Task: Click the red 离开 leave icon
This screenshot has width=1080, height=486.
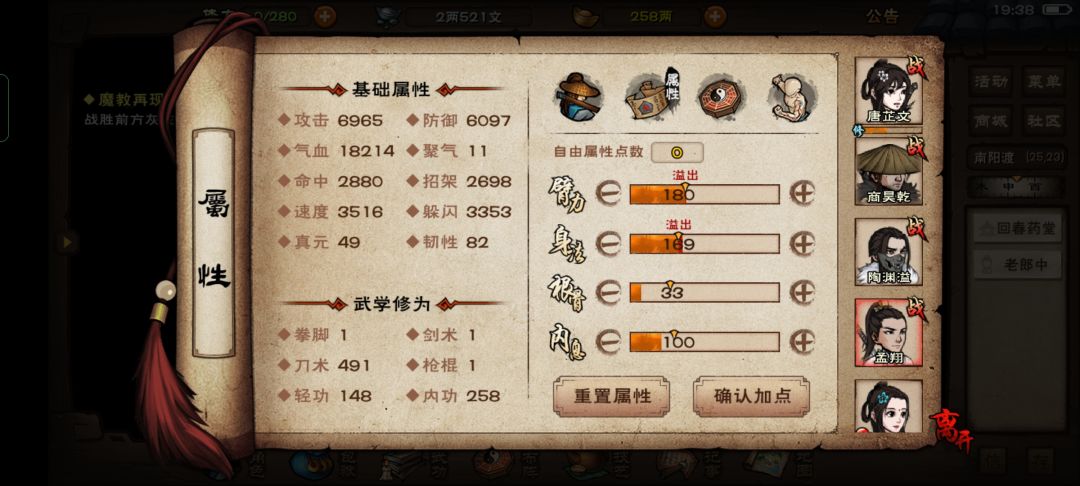Action: 953,430
